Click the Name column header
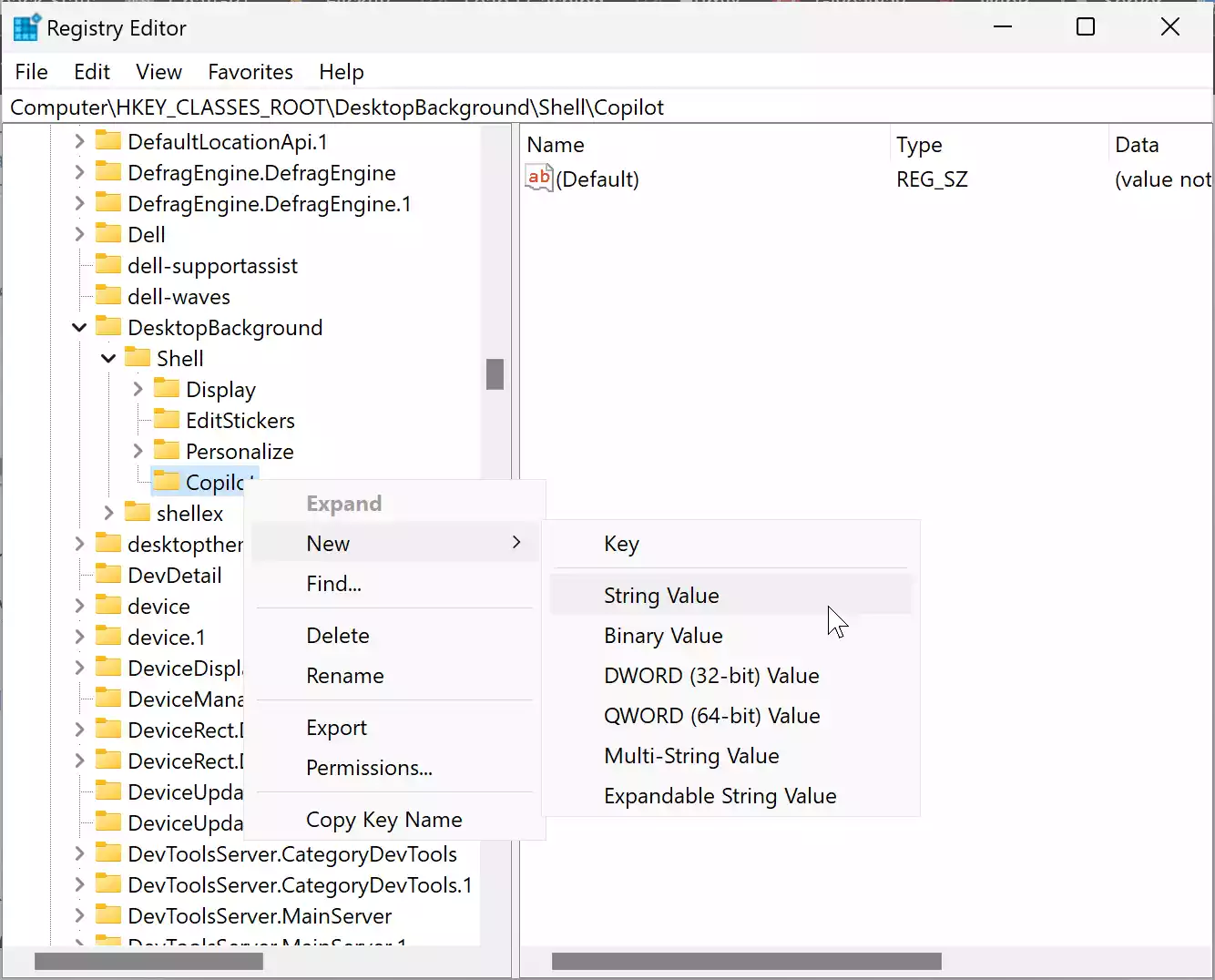The height and width of the screenshot is (980, 1215). pos(705,145)
